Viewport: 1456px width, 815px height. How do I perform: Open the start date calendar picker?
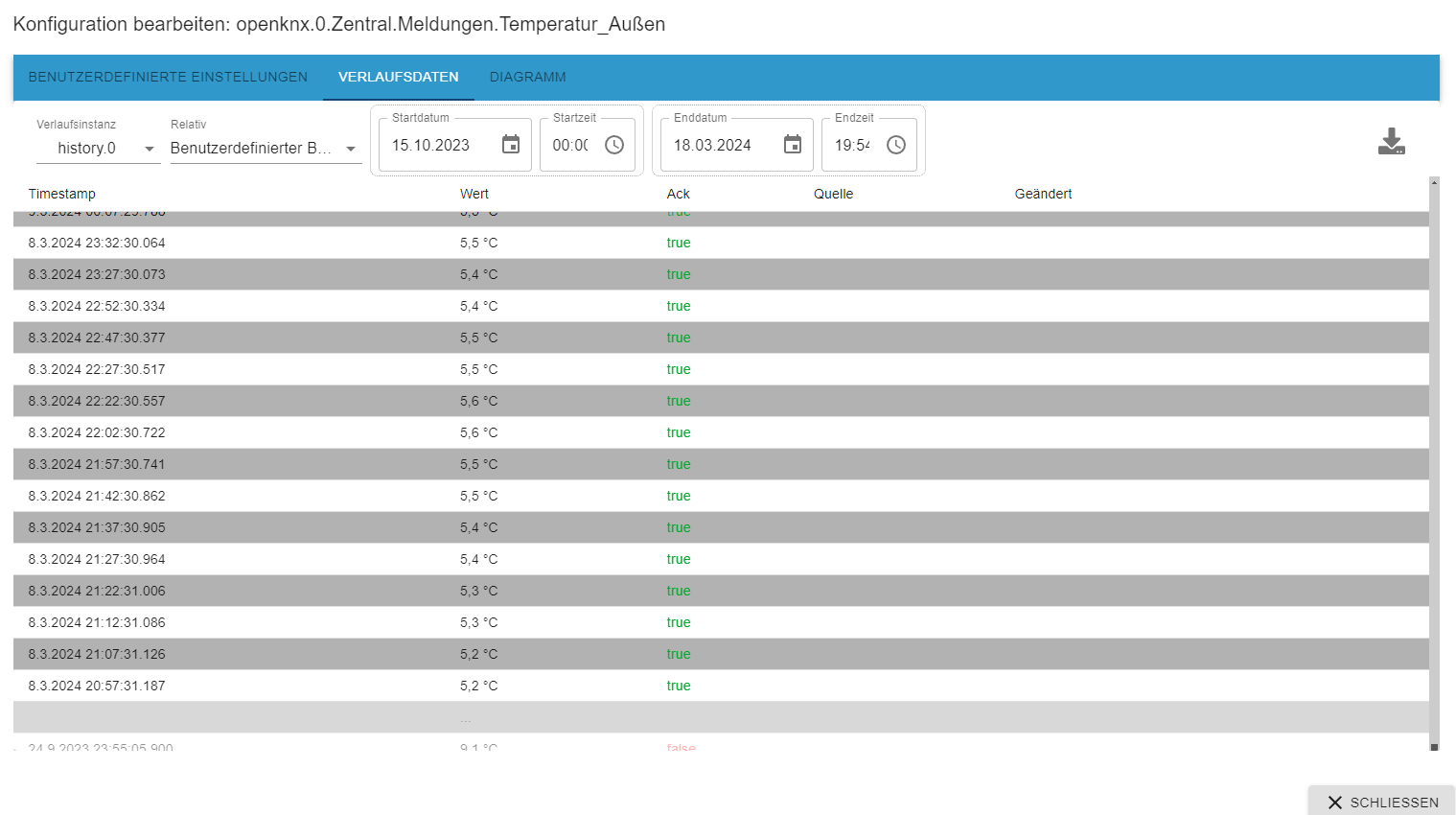point(511,145)
